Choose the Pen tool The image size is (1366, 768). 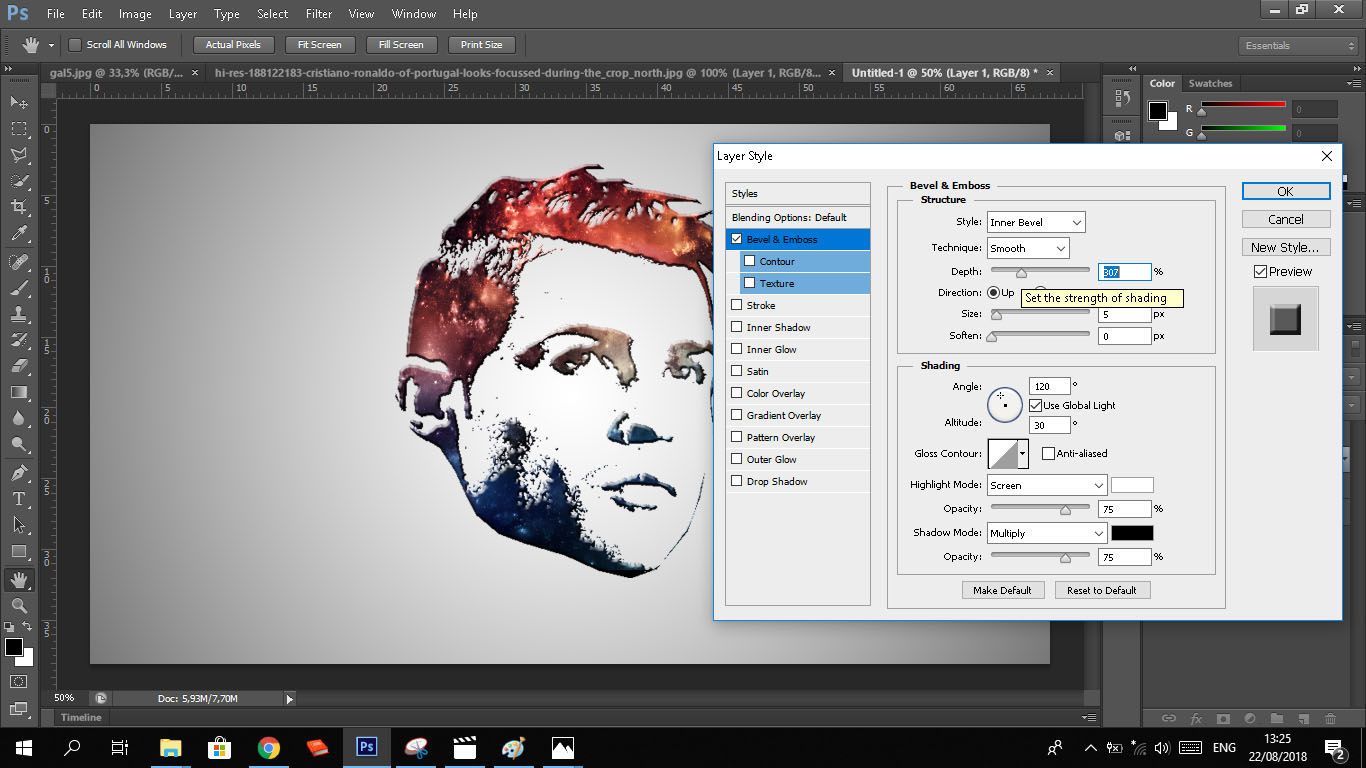19,472
